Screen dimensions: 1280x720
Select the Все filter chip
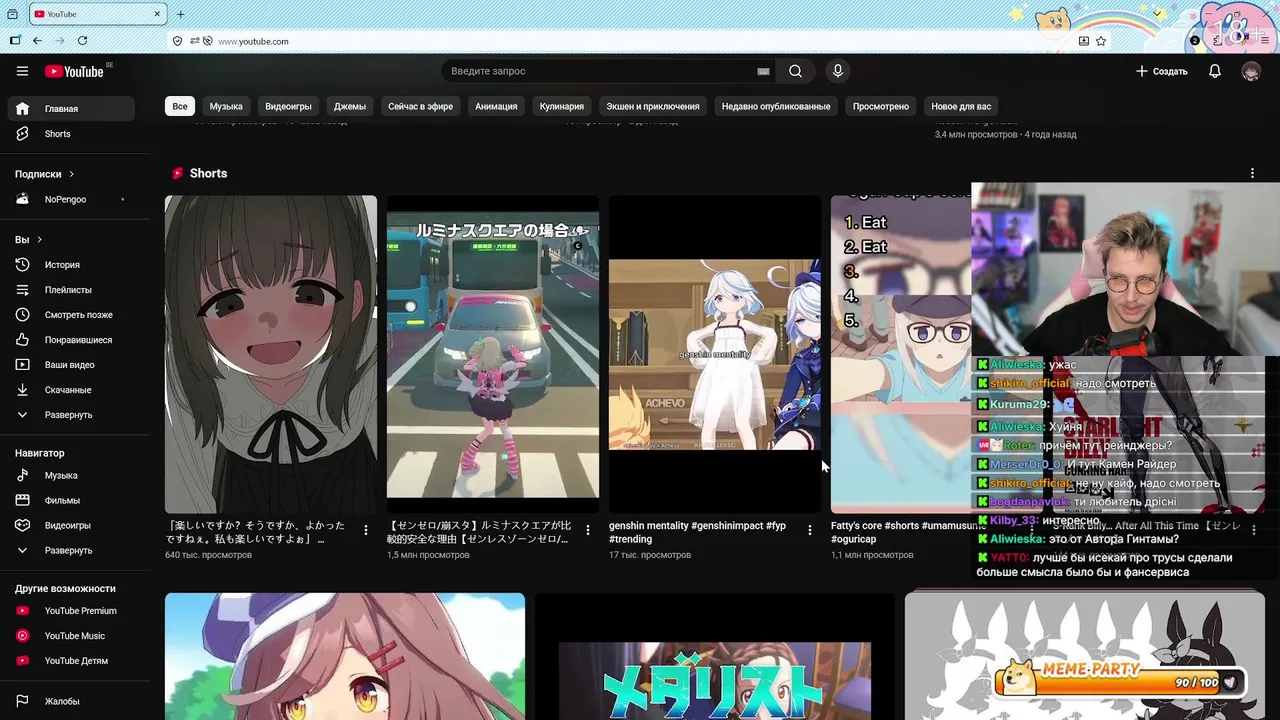180,106
